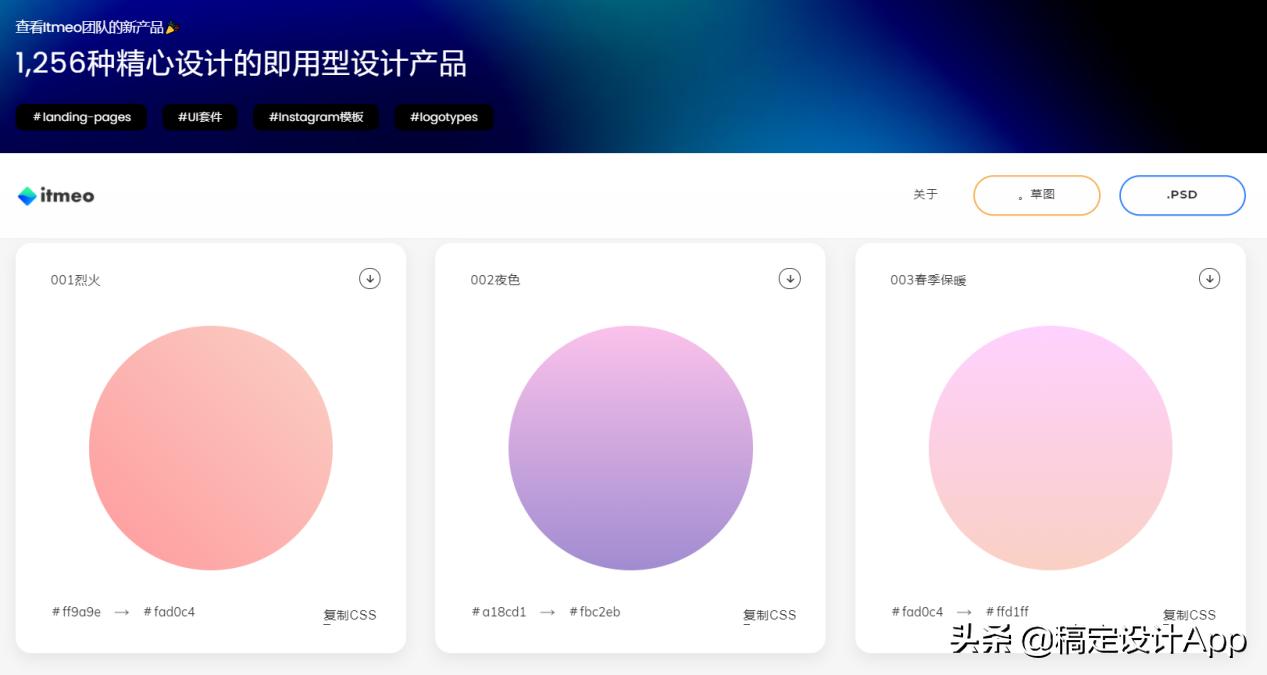
Task: Click the arrow between ff9a9e and fad0c4
Action: pos(122,610)
